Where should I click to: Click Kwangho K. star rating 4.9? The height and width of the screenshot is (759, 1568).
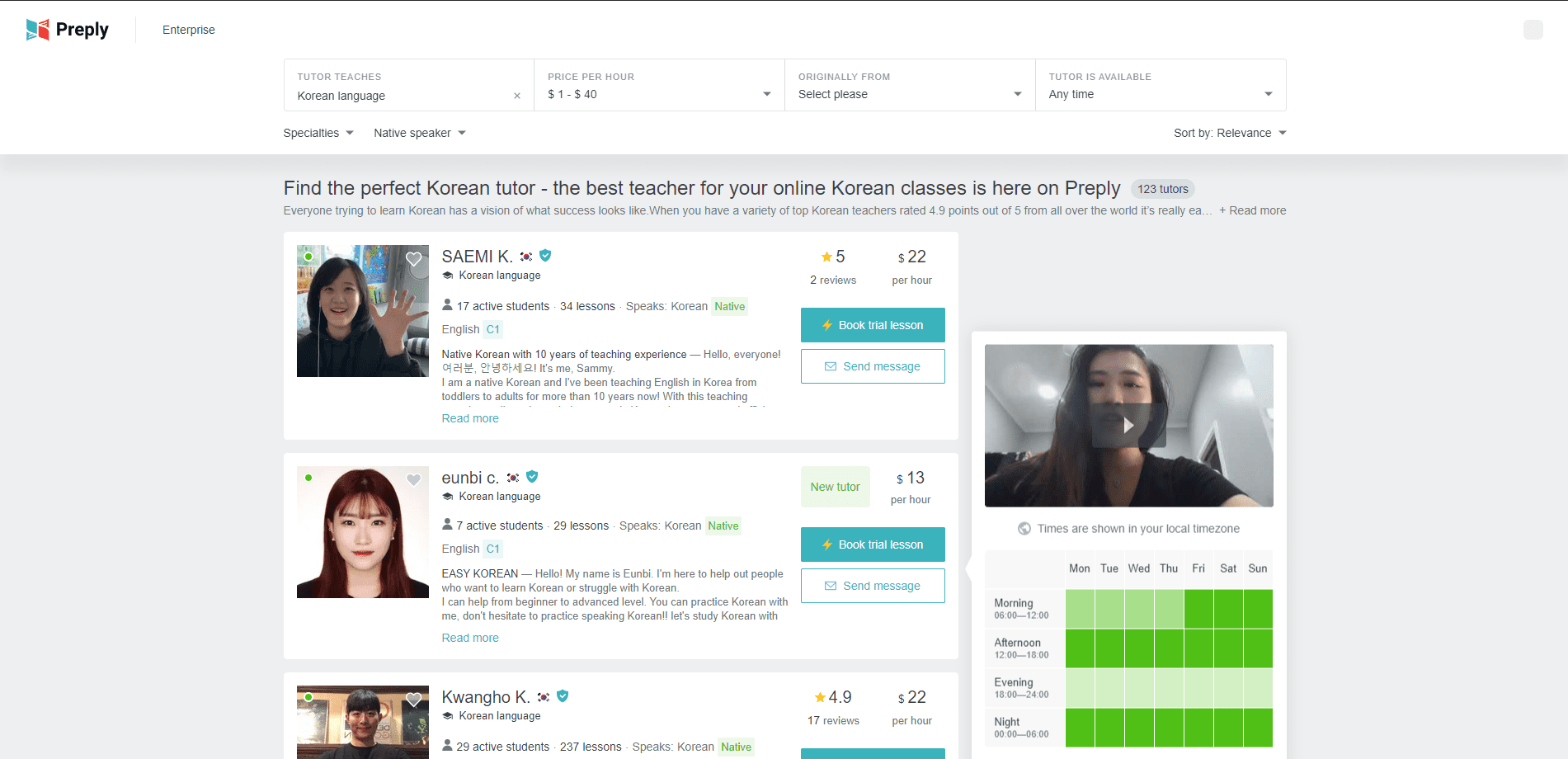click(x=833, y=697)
